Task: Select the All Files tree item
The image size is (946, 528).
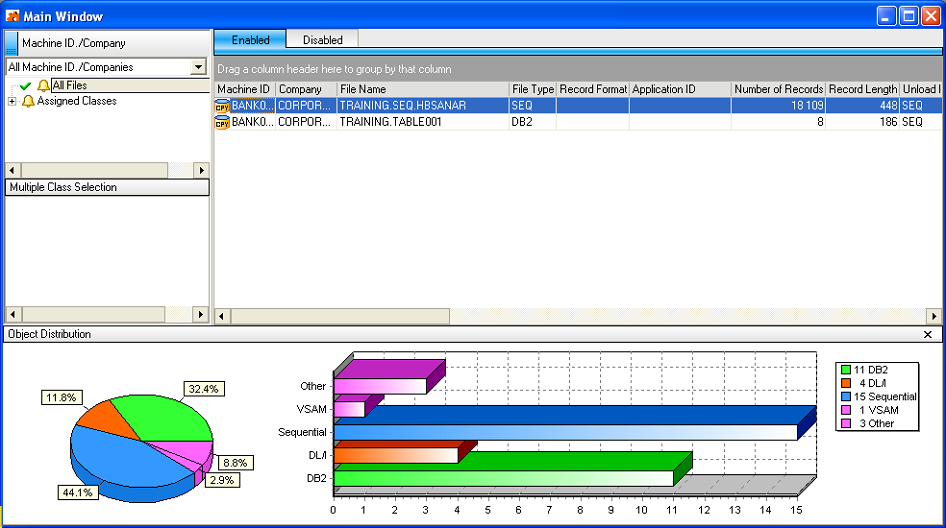Action: point(70,86)
